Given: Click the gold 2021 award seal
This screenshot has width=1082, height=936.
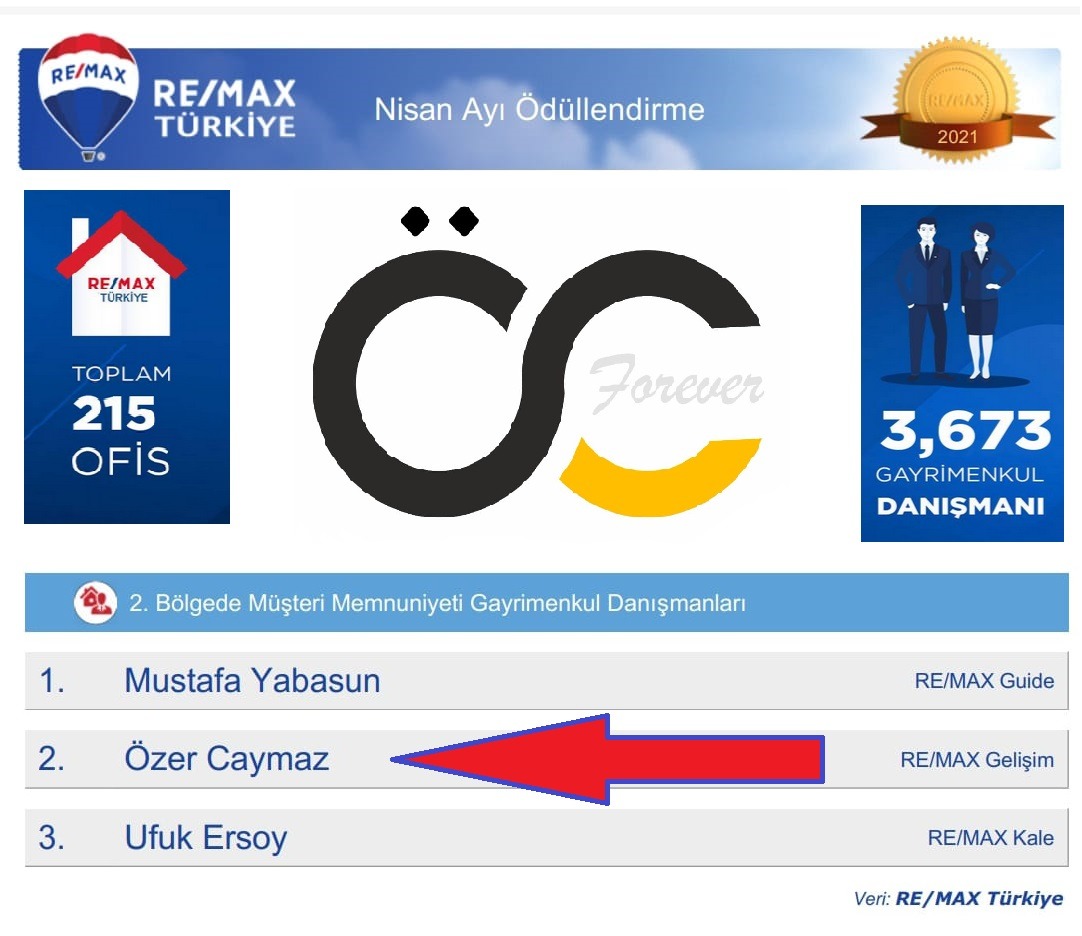Looking at the screenshot, I should (x=957, y=100).
